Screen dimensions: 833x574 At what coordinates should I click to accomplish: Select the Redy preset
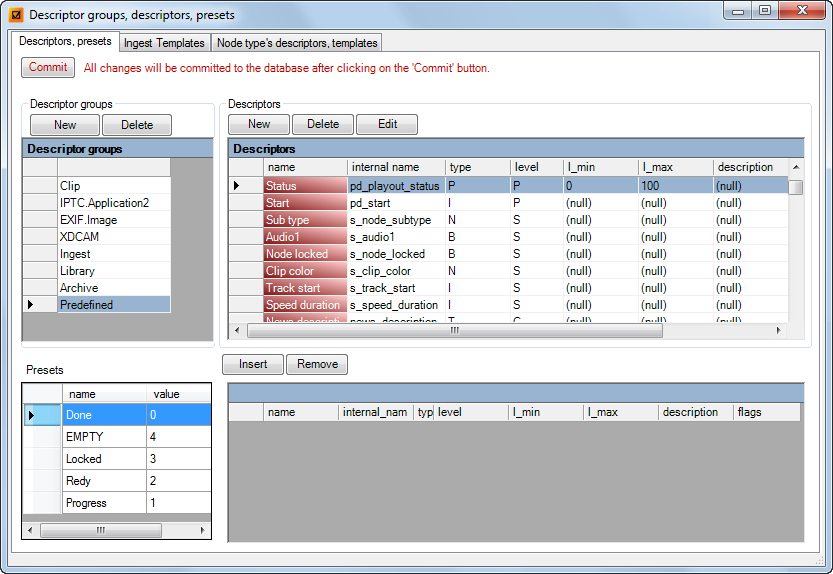105,481
